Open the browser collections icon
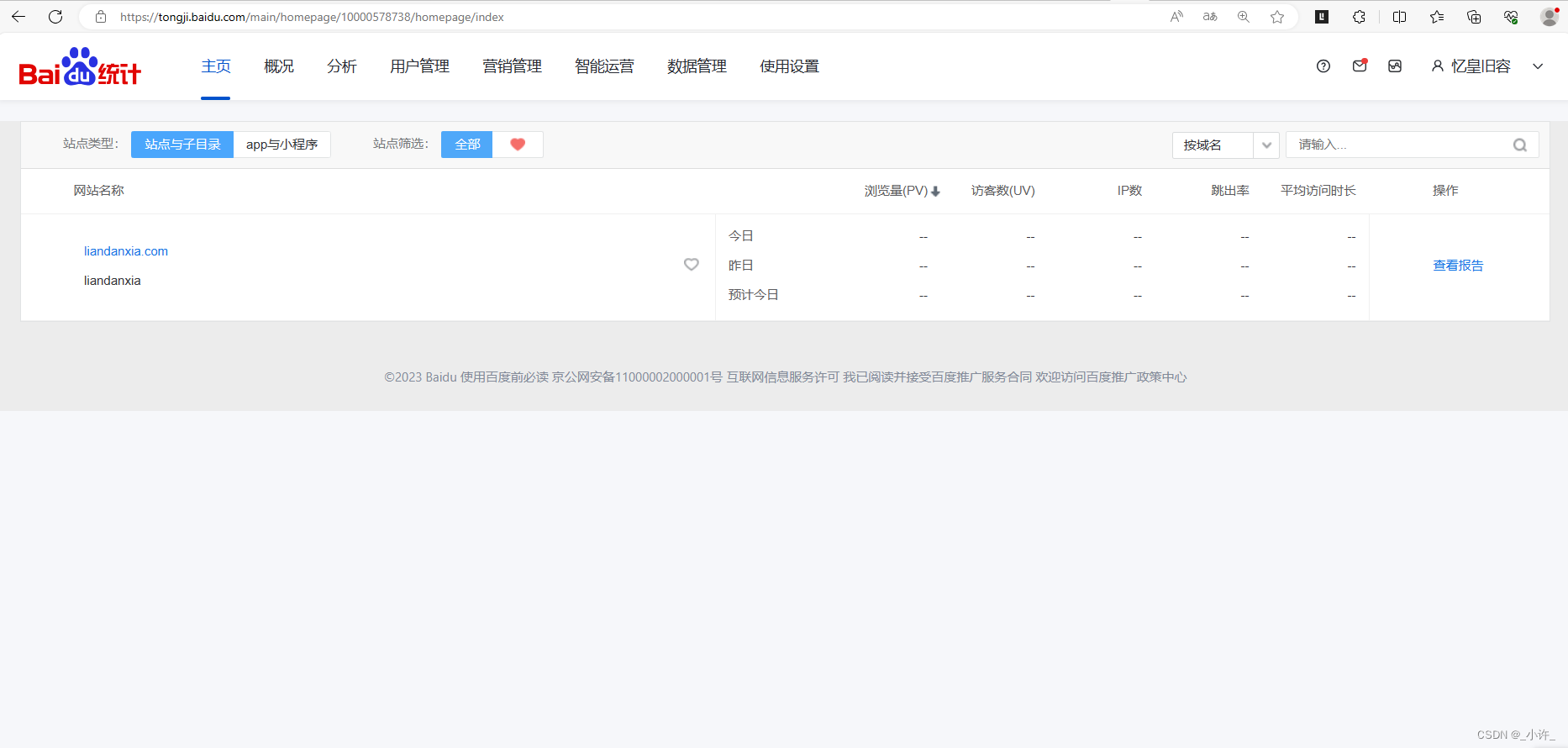1568x748 pixels. (x=1474, y=17)
